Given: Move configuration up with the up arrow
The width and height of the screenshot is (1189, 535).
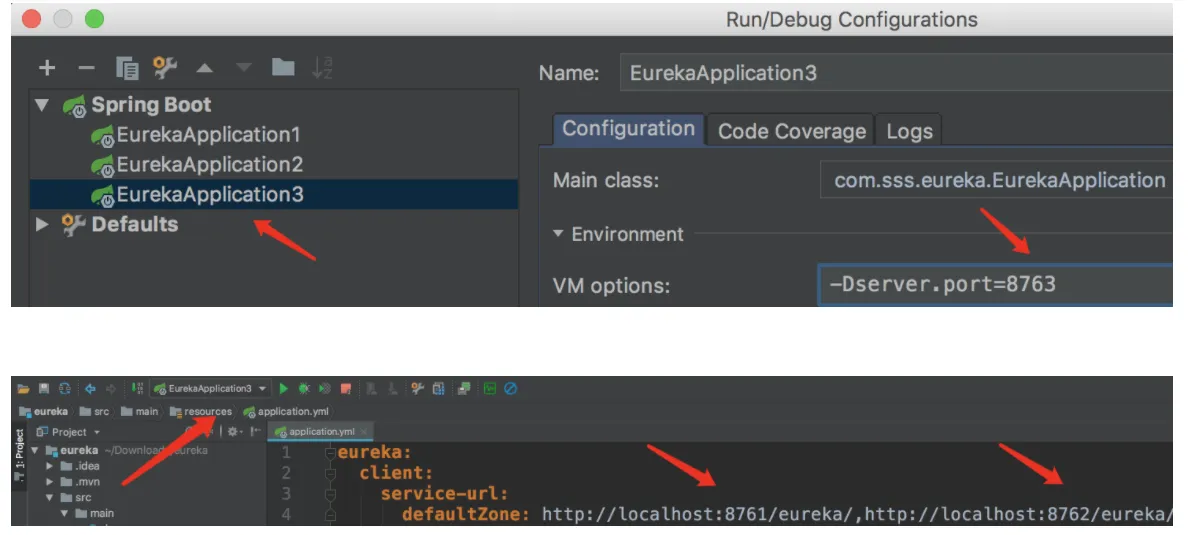Looking at the screenshot, I should tap(204, 68).
